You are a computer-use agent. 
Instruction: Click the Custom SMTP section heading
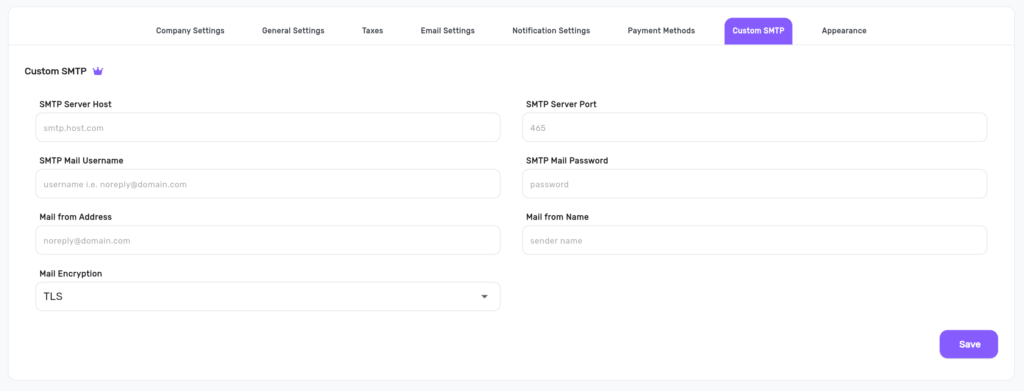(56, 71)
